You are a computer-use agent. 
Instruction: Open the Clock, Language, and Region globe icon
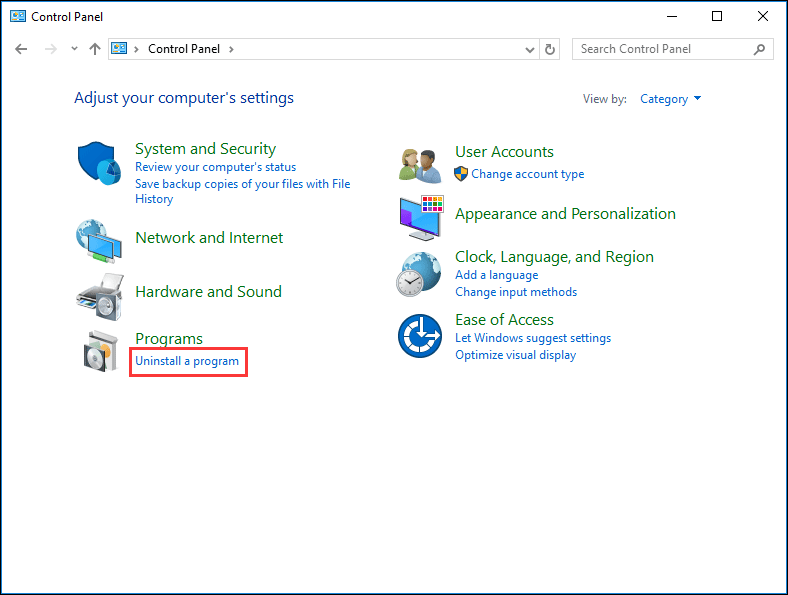point(419,274)
